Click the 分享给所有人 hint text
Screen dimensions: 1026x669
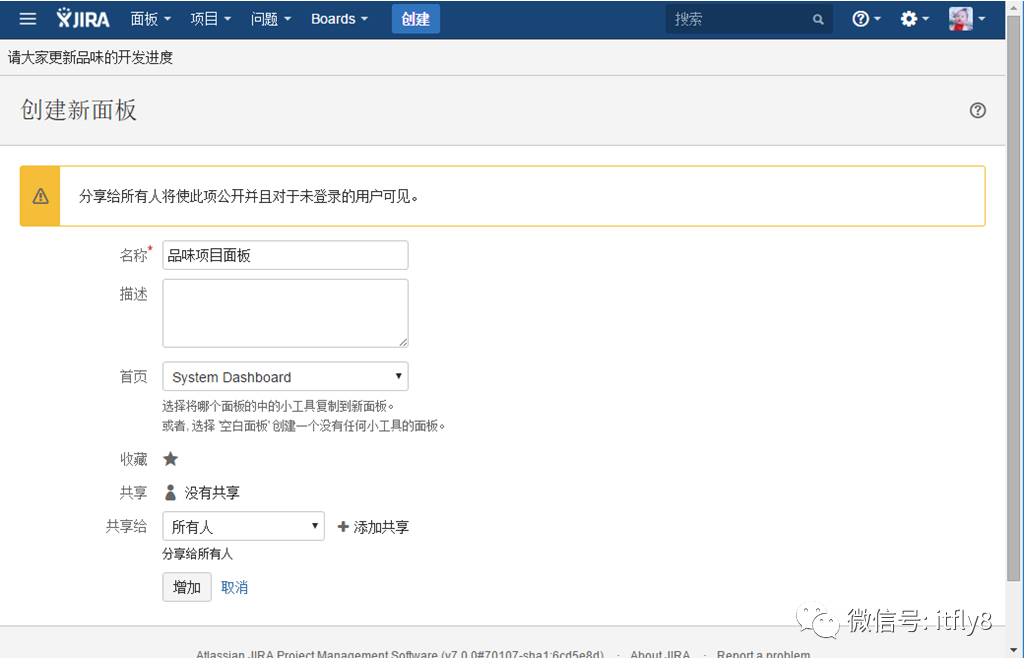click(x=198, y=554)
